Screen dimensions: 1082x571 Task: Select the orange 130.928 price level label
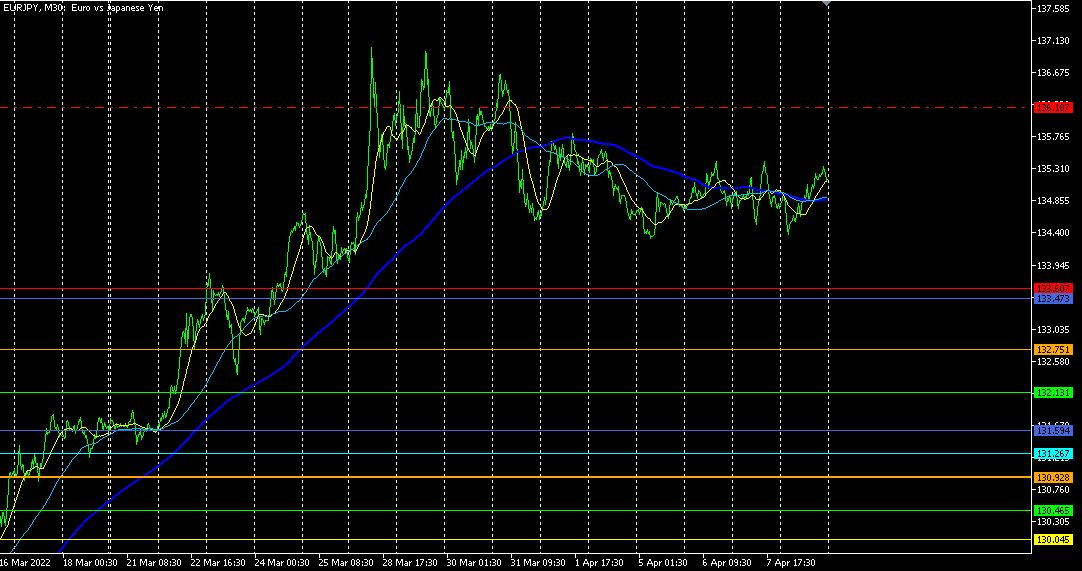(1053, 478)
